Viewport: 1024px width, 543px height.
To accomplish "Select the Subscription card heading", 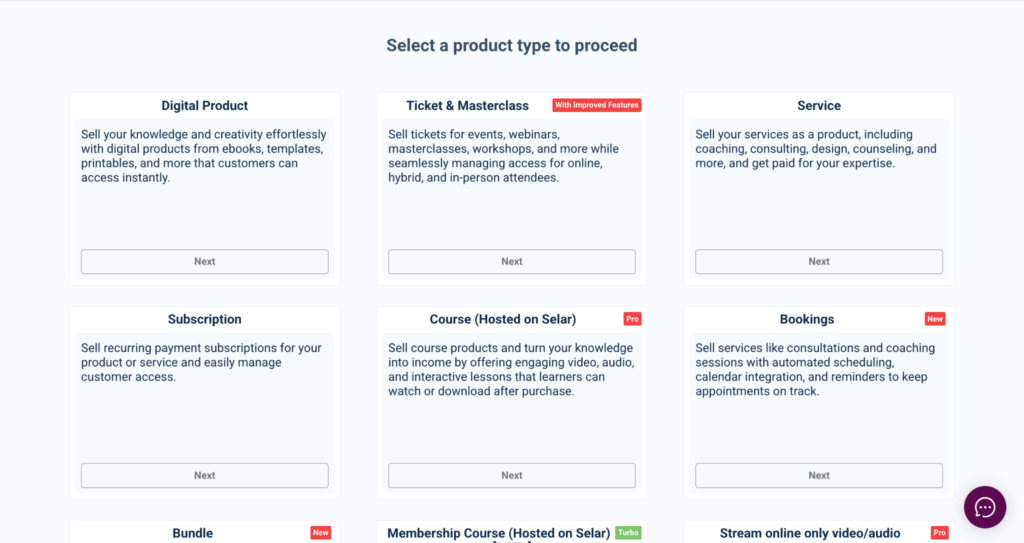I will click(x=204, y=320).
